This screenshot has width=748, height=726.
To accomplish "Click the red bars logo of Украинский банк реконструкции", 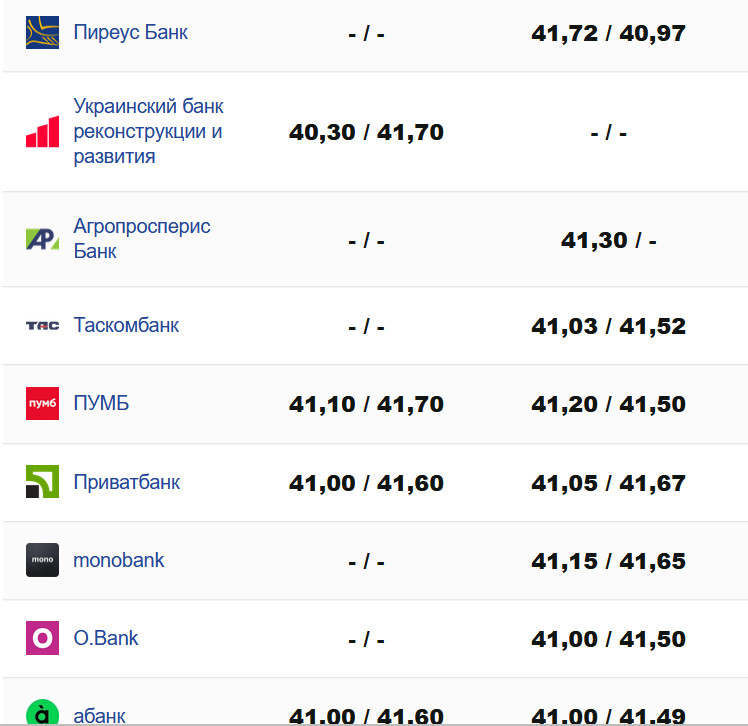I will 42,132.
